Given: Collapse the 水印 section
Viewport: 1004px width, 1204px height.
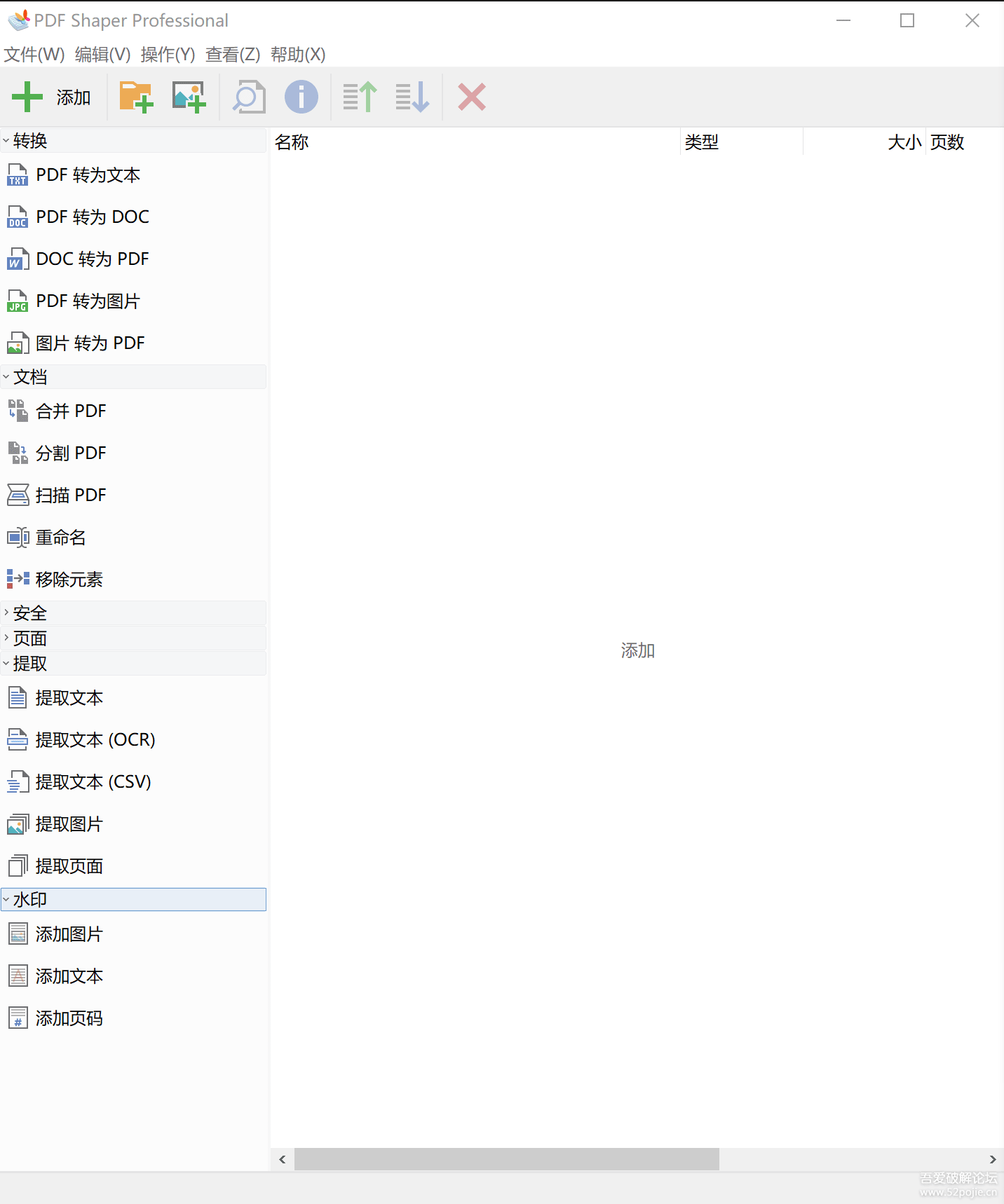Looking at the screenshot, I should [6, 899].
